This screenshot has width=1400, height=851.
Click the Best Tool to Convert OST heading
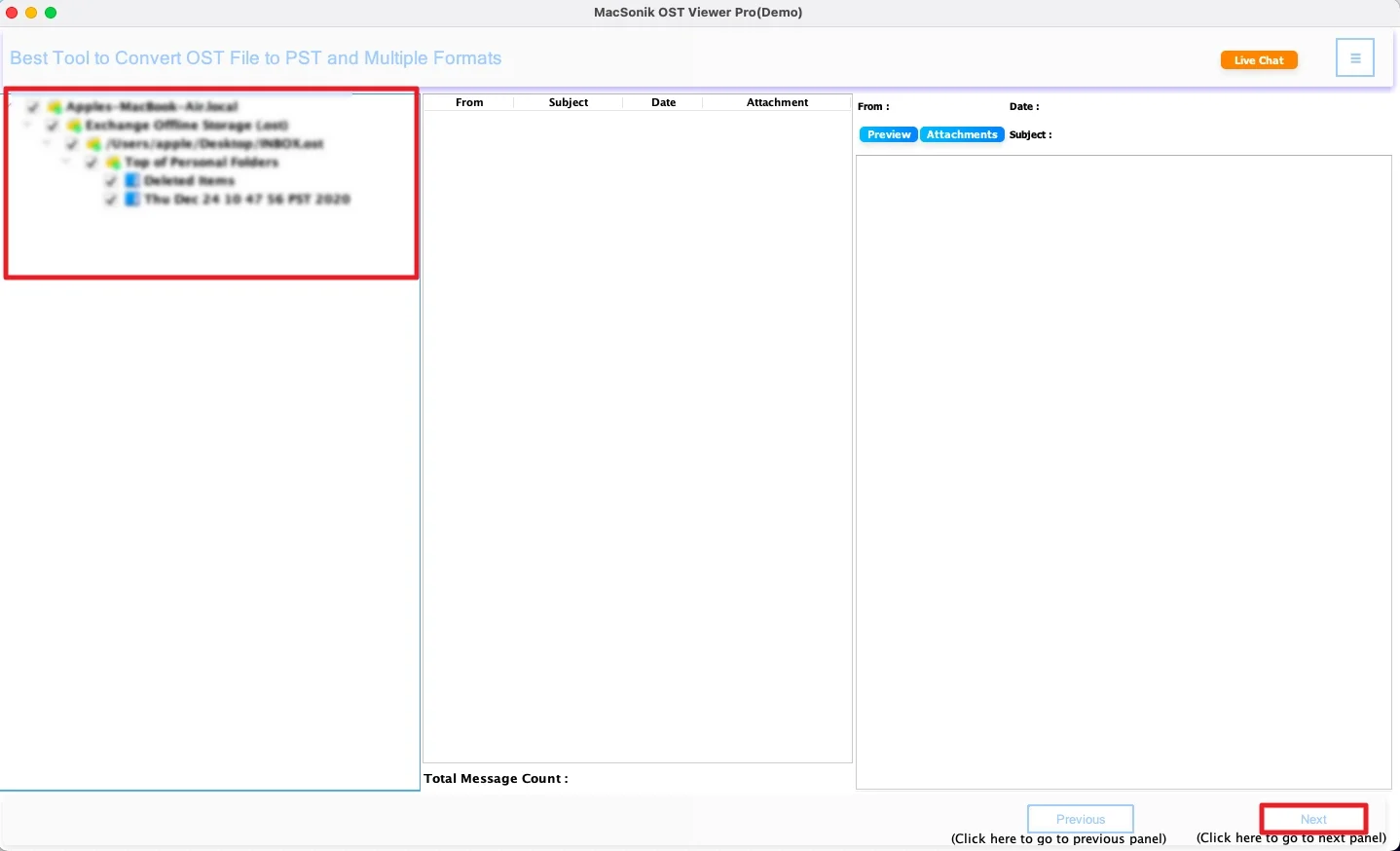[x=256, y=58]
